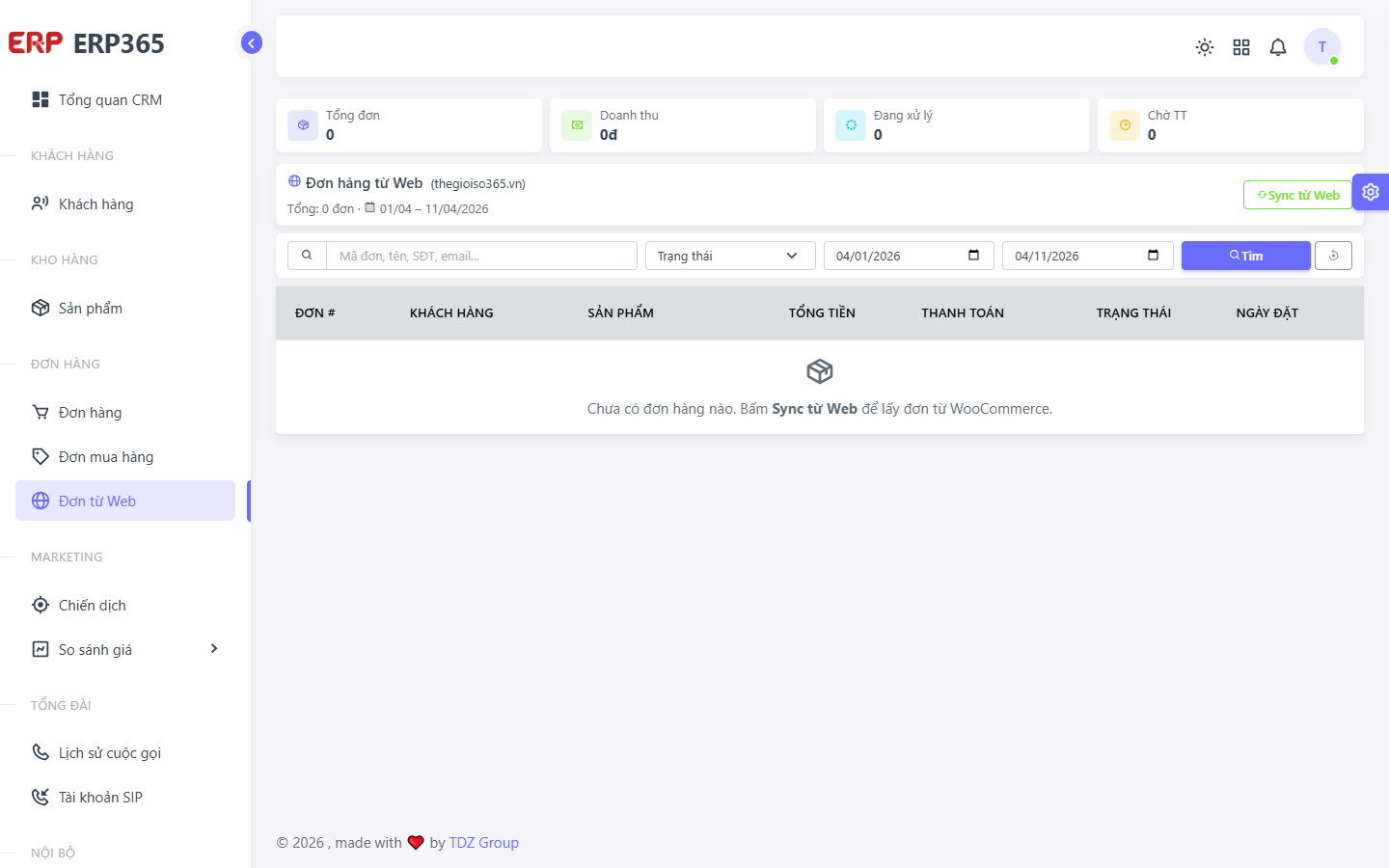
Task: Click NGÀY ĐẶT column header
Action: click(x=1266, y=312)
